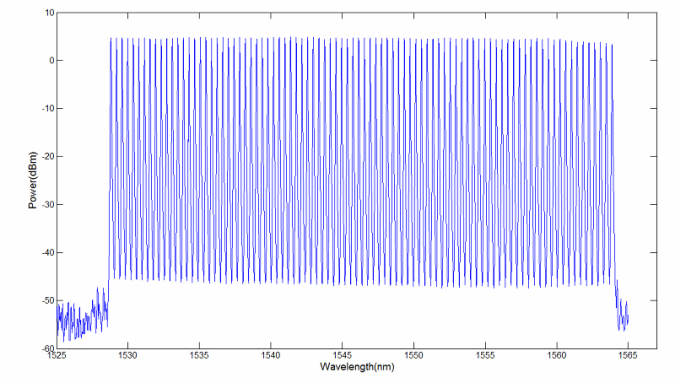Screen dimensions: 676x384
Task: Click the 10 y-axis tick label
Action: coord(50,13)
